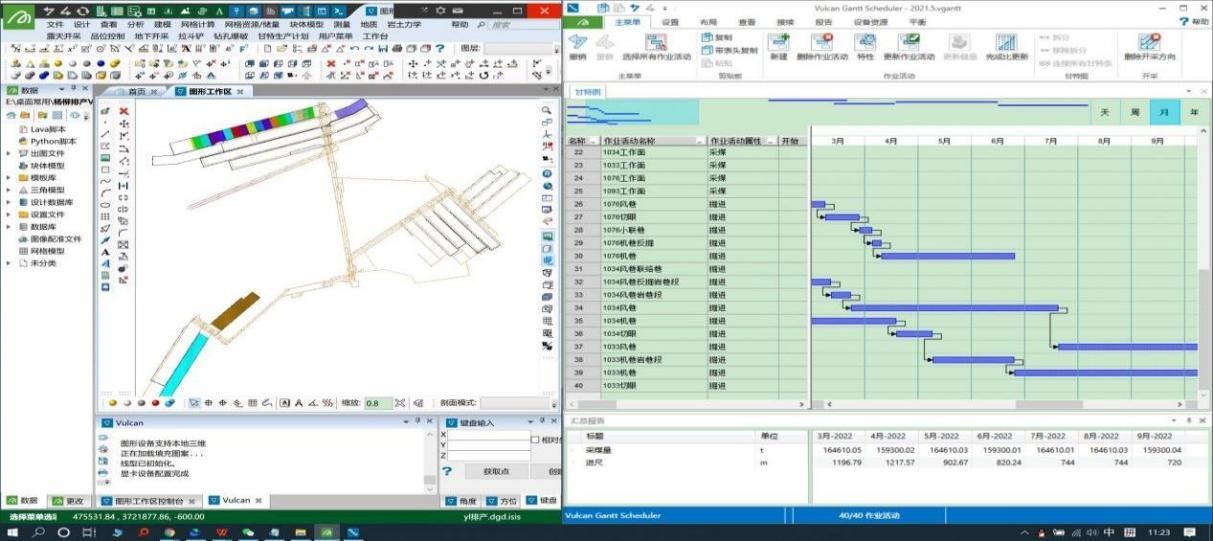Click the X coordinate input field
This screenshot has width=1213, height=541.
[490, 435]
